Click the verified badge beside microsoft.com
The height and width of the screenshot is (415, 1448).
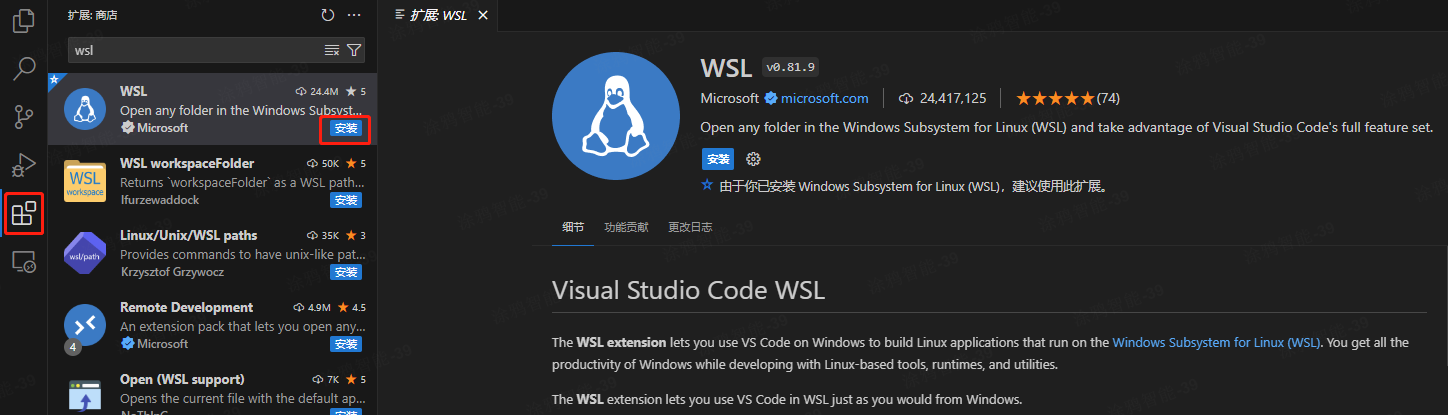(x=771, y=98)
